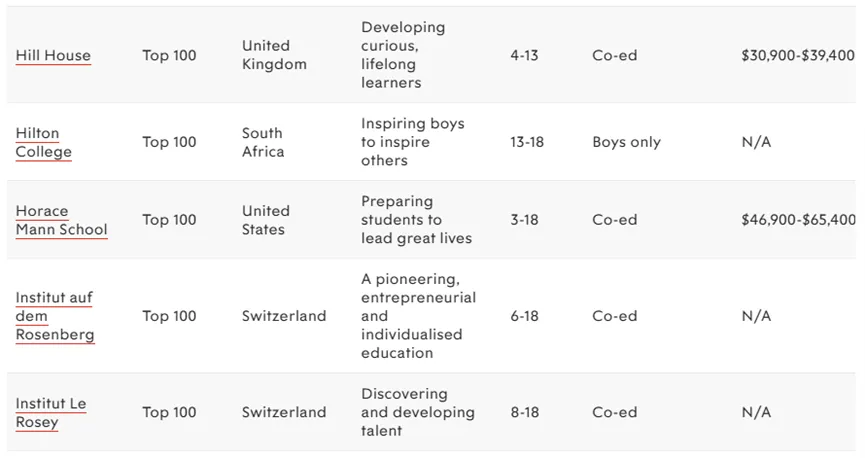The width and height of the screenshot is (865, 458).
Task: Select the pioneering, entrepreneurial education description
Action: (x=418, y=316)
